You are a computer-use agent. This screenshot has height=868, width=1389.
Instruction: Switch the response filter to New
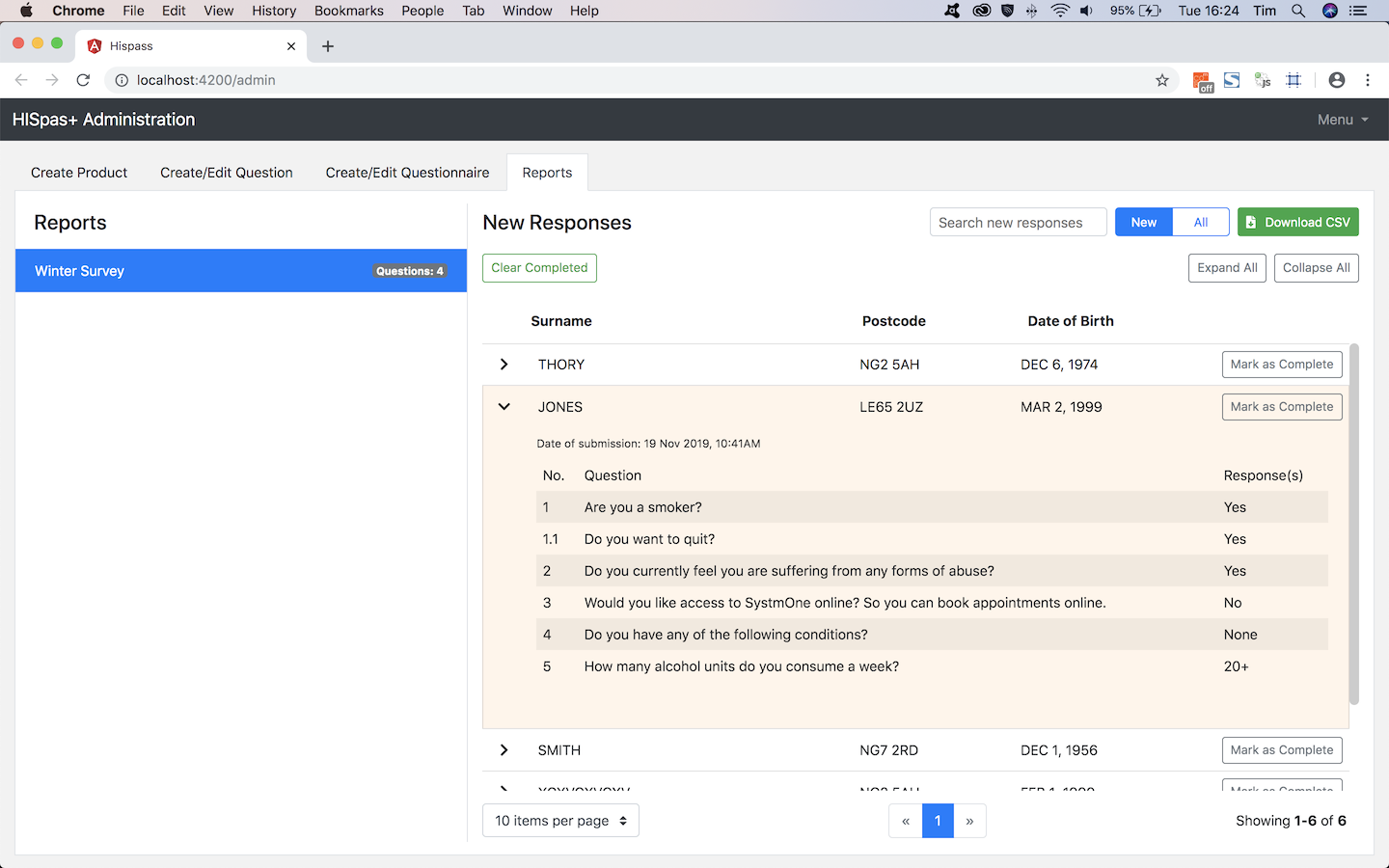tap(1143, 222)
